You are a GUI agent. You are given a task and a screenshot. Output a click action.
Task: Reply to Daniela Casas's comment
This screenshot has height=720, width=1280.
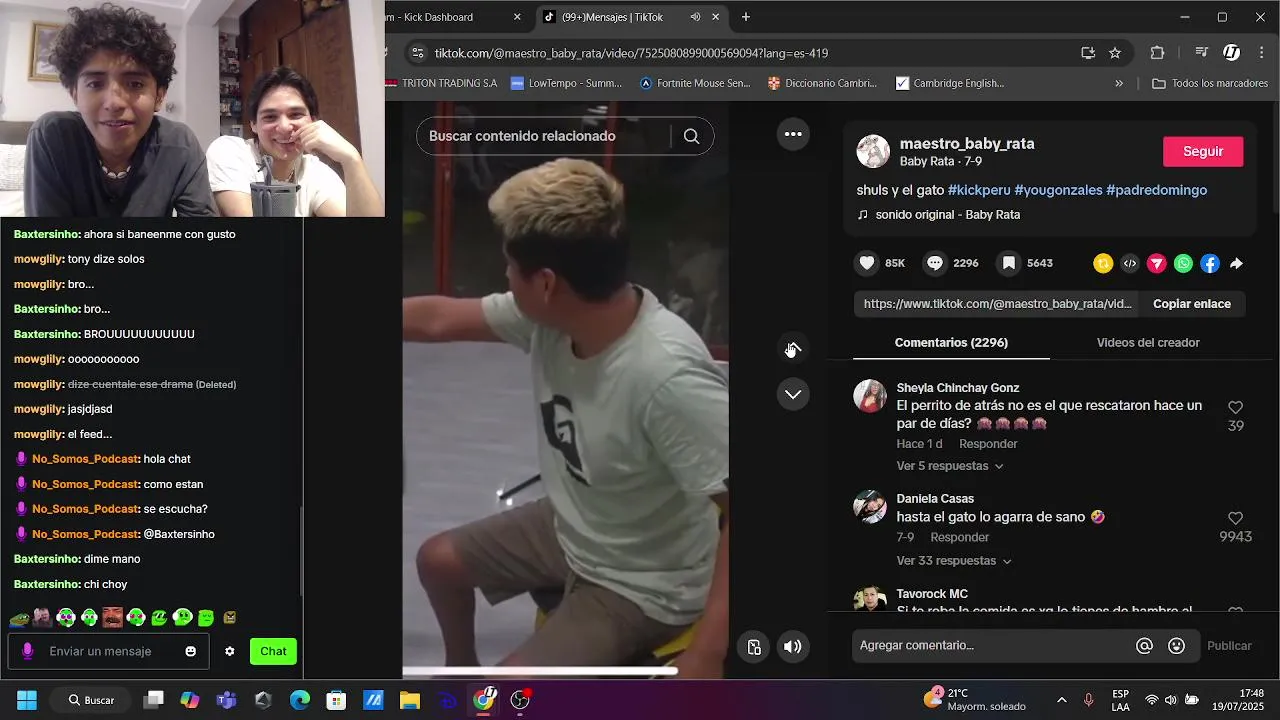coord(960,537)
